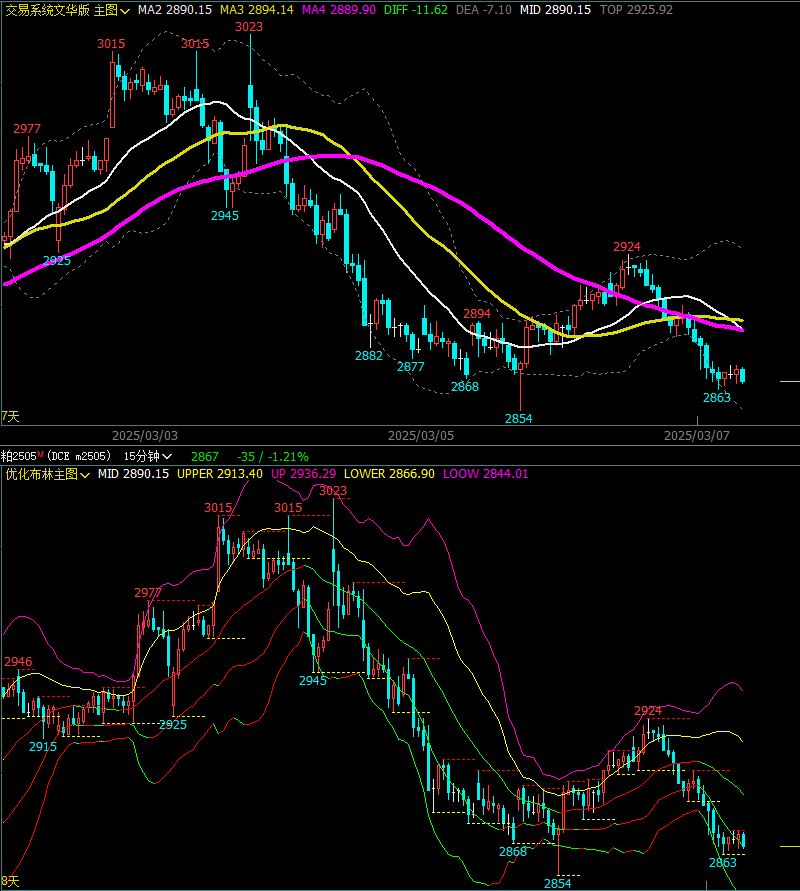The width and height of the screenshot is (800, 891).
Task: Click the MA2 2890.15 indicator value
Action: [174, 10]
